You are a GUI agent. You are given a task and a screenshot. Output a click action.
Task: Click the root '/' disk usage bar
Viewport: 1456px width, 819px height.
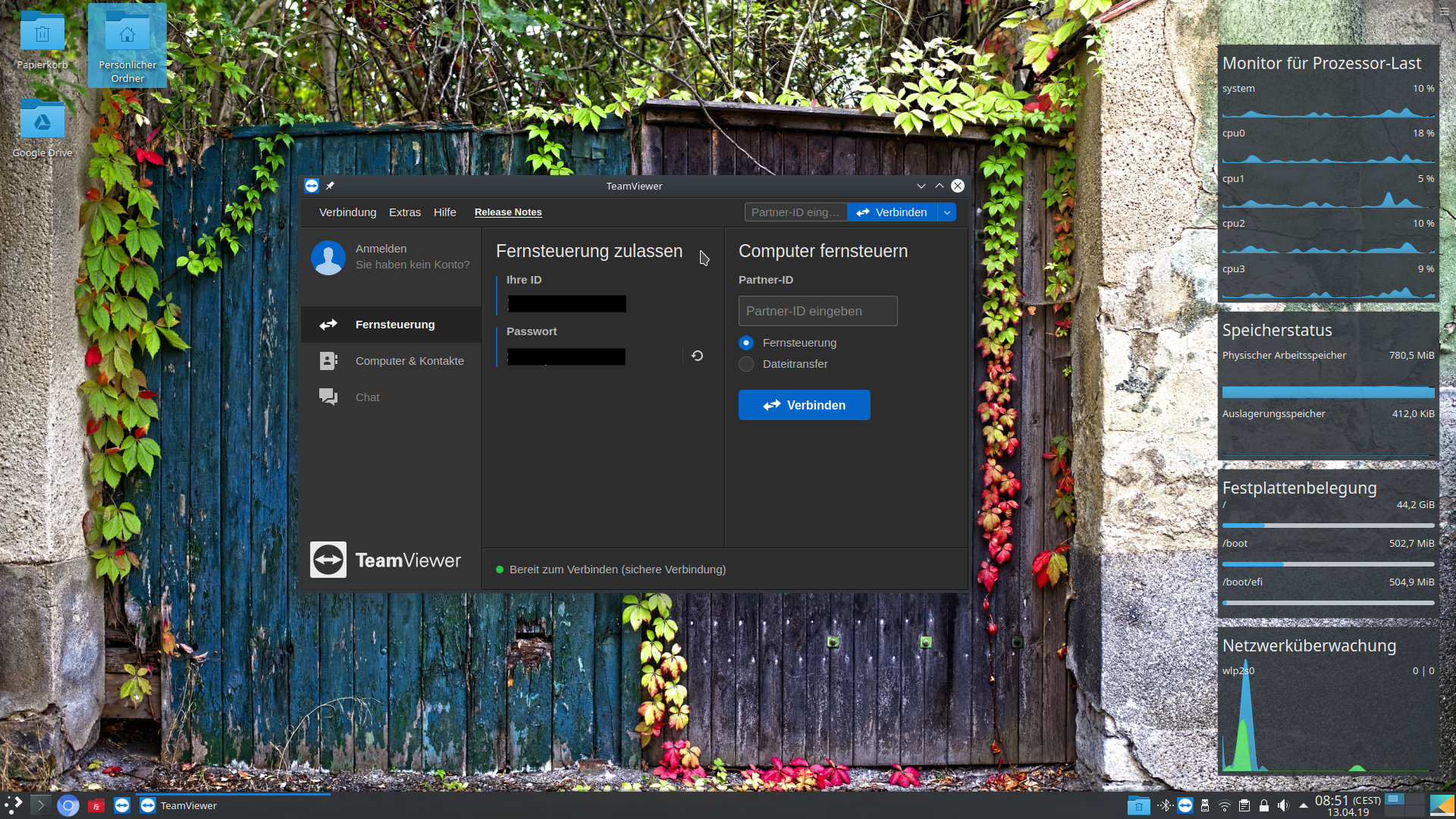tap(1329, 526)
